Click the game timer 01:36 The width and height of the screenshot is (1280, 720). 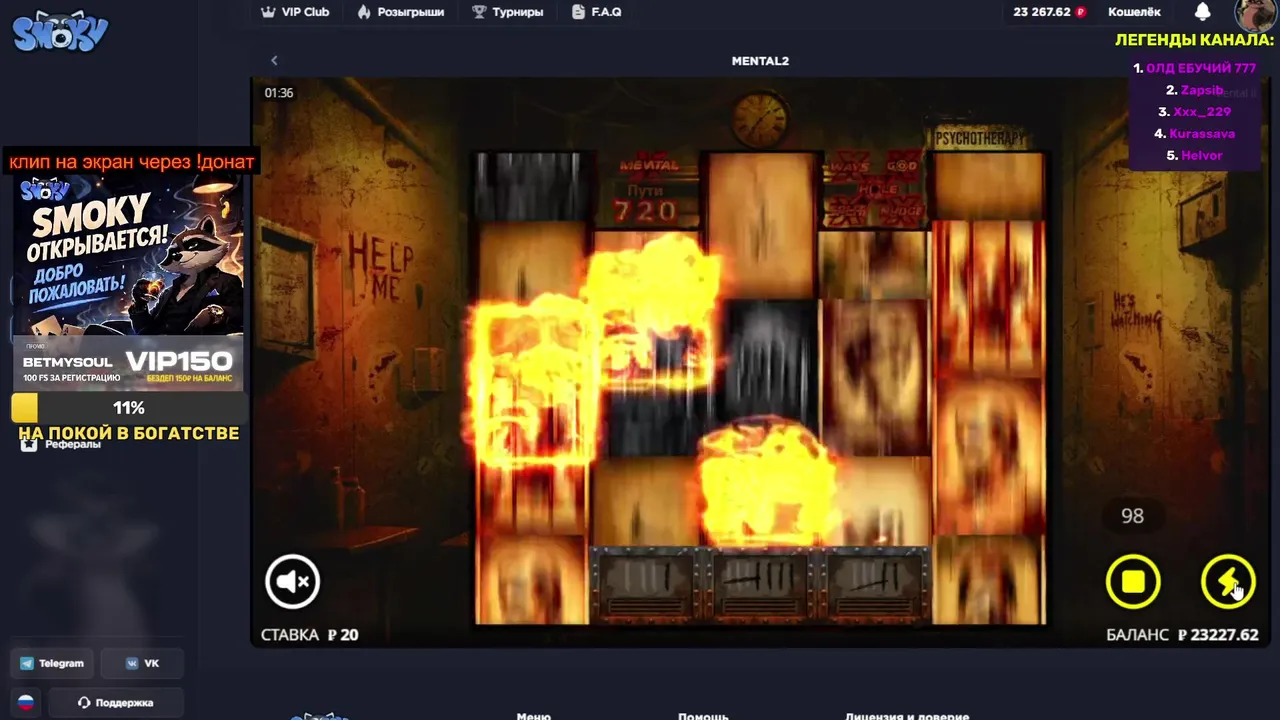pyautogui.click(x=279, y=93)
